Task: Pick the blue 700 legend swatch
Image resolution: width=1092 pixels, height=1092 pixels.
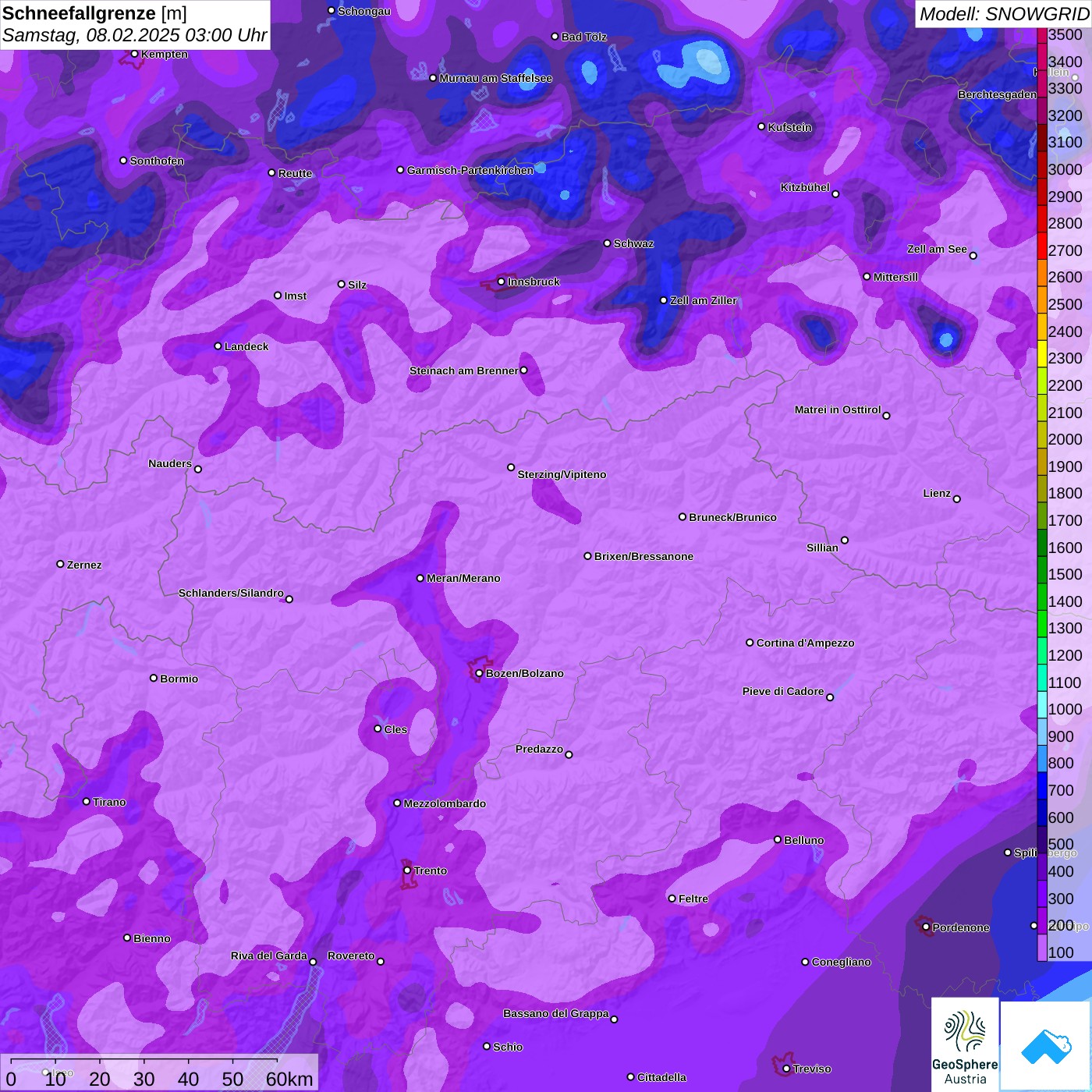Action: 1042,785
